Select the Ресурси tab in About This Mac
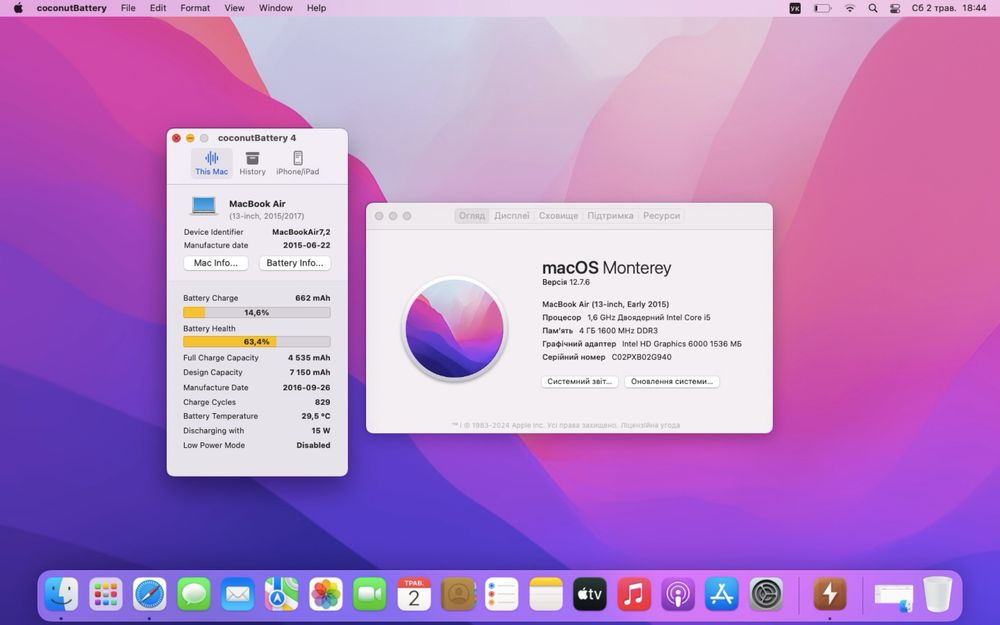 661,216
